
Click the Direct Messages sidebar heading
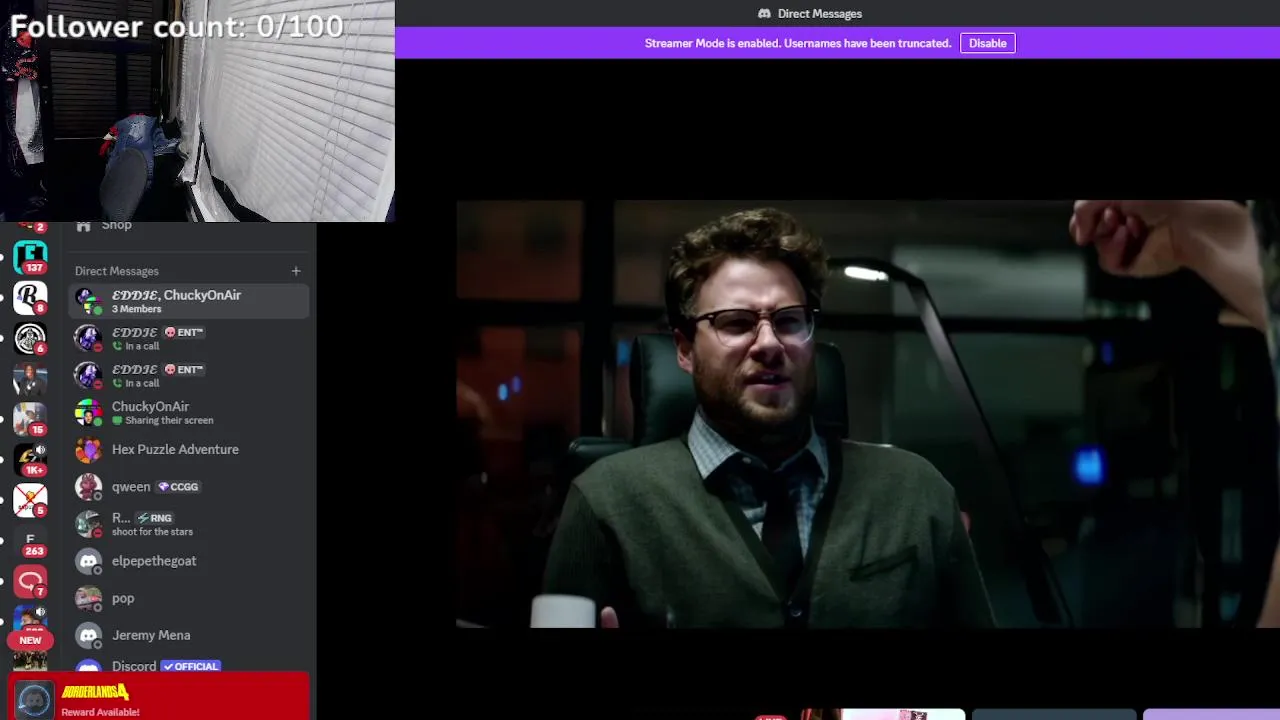(x=117, y=271)
